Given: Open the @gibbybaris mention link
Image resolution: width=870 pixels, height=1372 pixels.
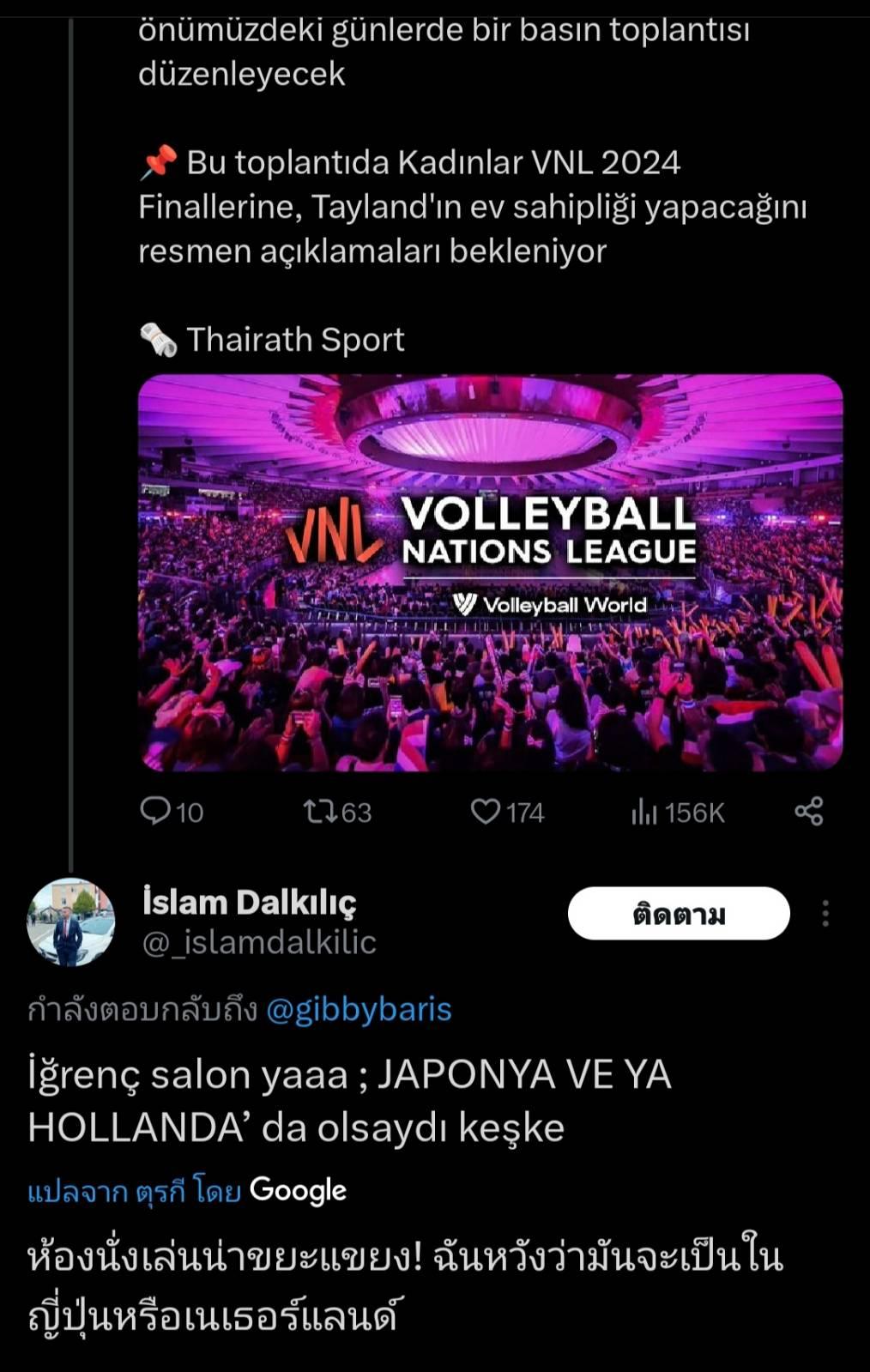Looking at the screenshot, I should tap(359, 1010).
